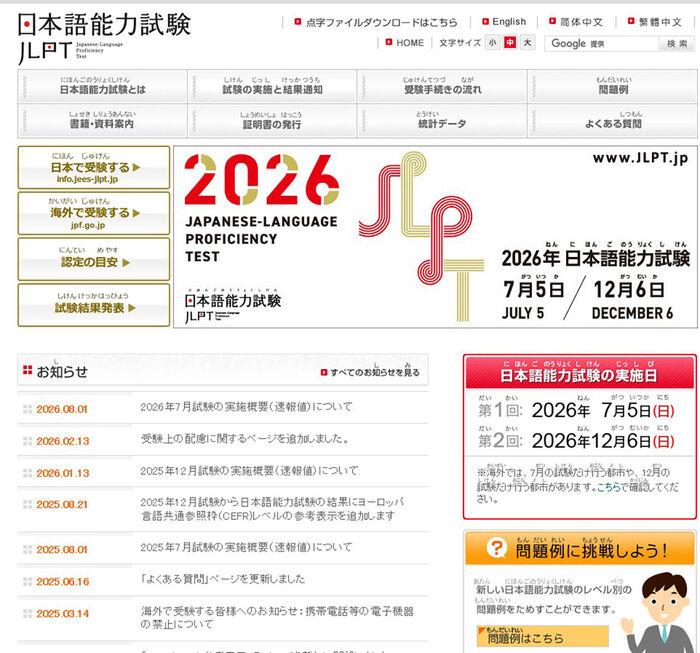700x653 pixels.
Task: Click the date 2026.02.13
Action: click(x=62, y=441)
